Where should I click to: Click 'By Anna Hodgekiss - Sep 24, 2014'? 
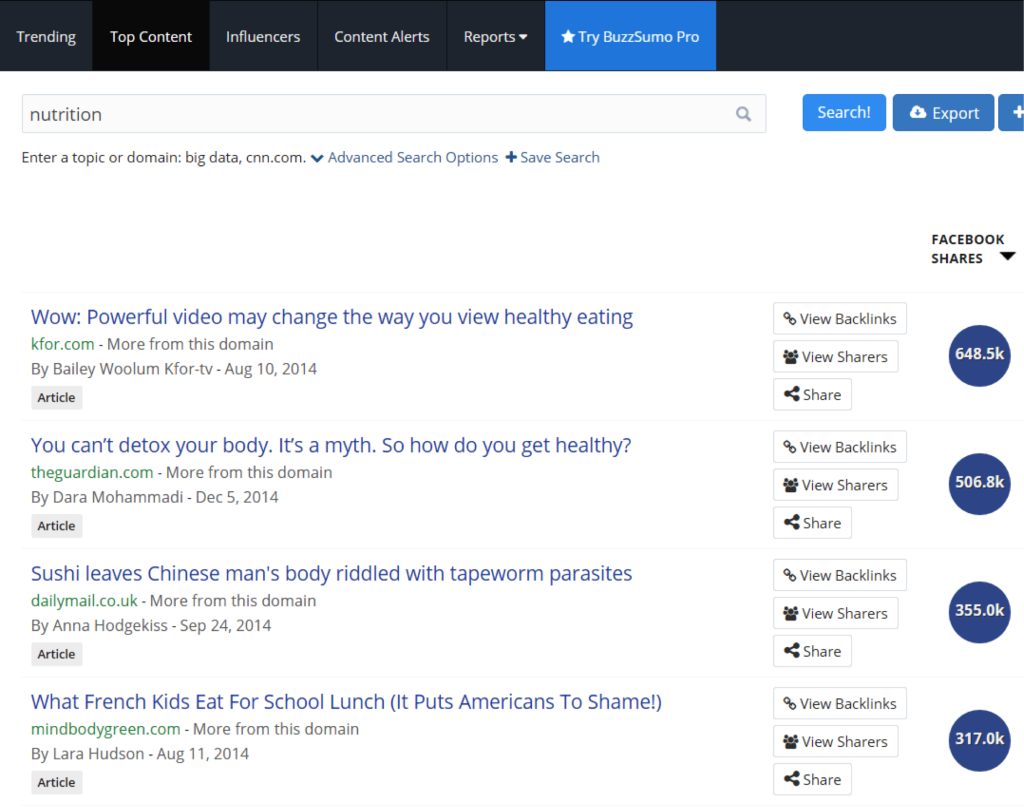click(151, 626)
